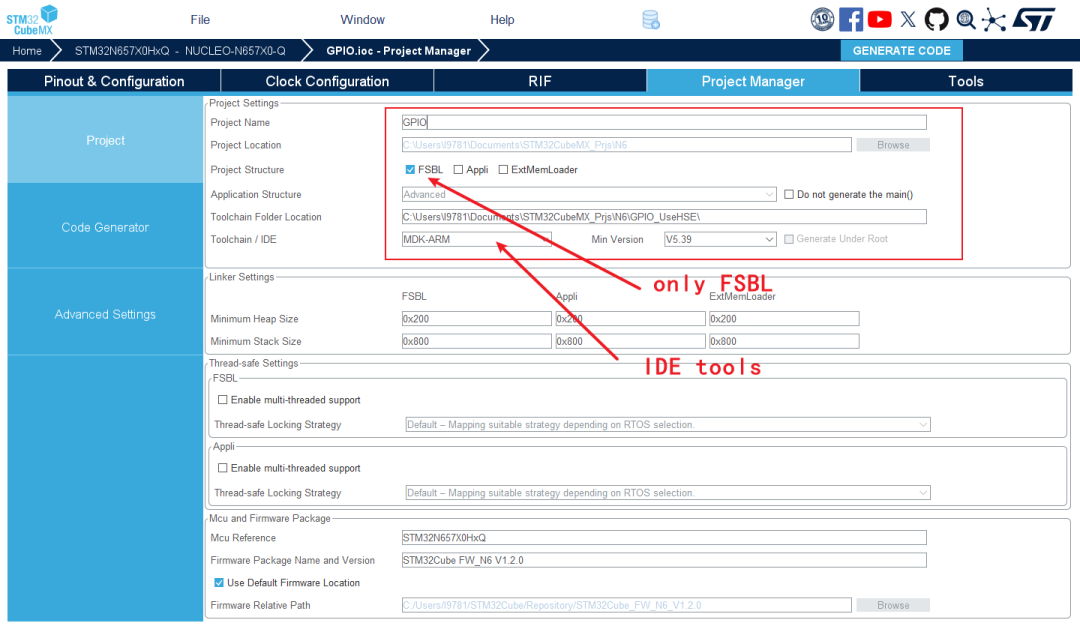Viewport: 1080px width, 629px height.
Task: Open the X social media icon
Action: [908, 19]
